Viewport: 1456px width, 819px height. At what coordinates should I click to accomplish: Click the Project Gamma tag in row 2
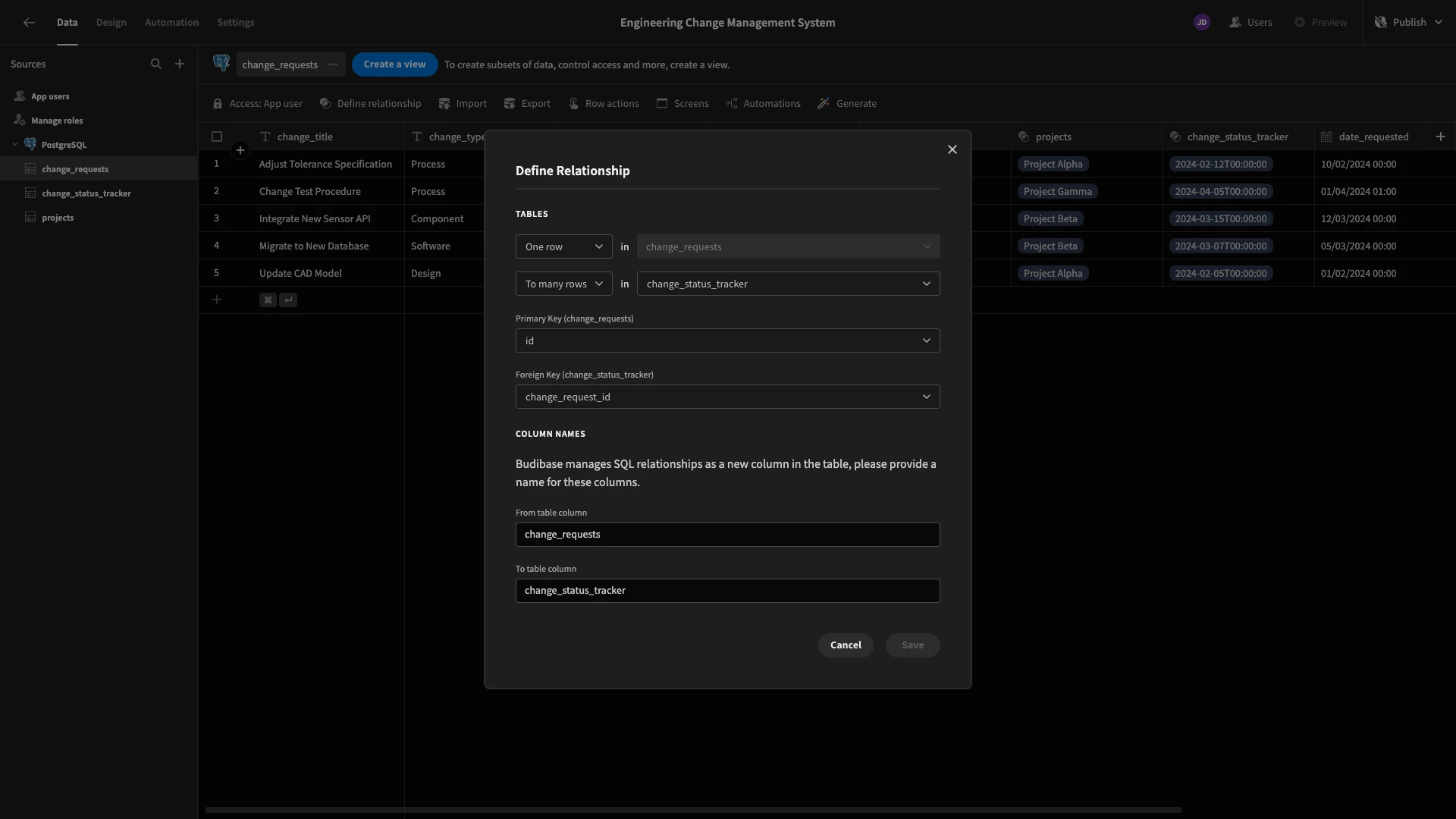[x=1057, y=192]
